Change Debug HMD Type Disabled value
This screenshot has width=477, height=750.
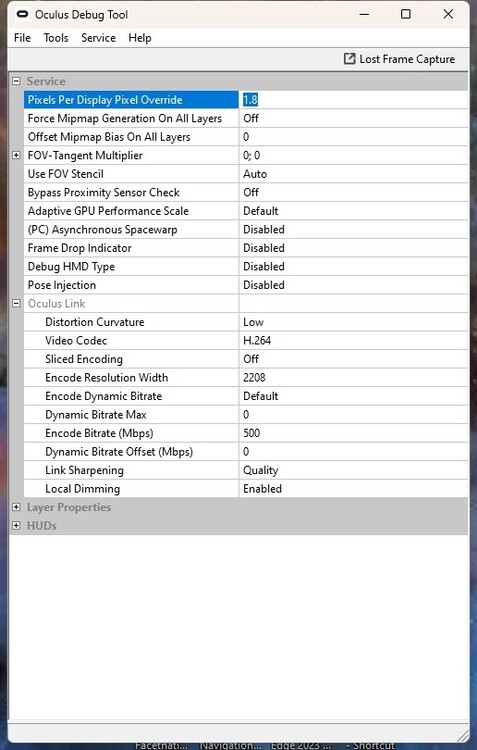click(353, 266)
